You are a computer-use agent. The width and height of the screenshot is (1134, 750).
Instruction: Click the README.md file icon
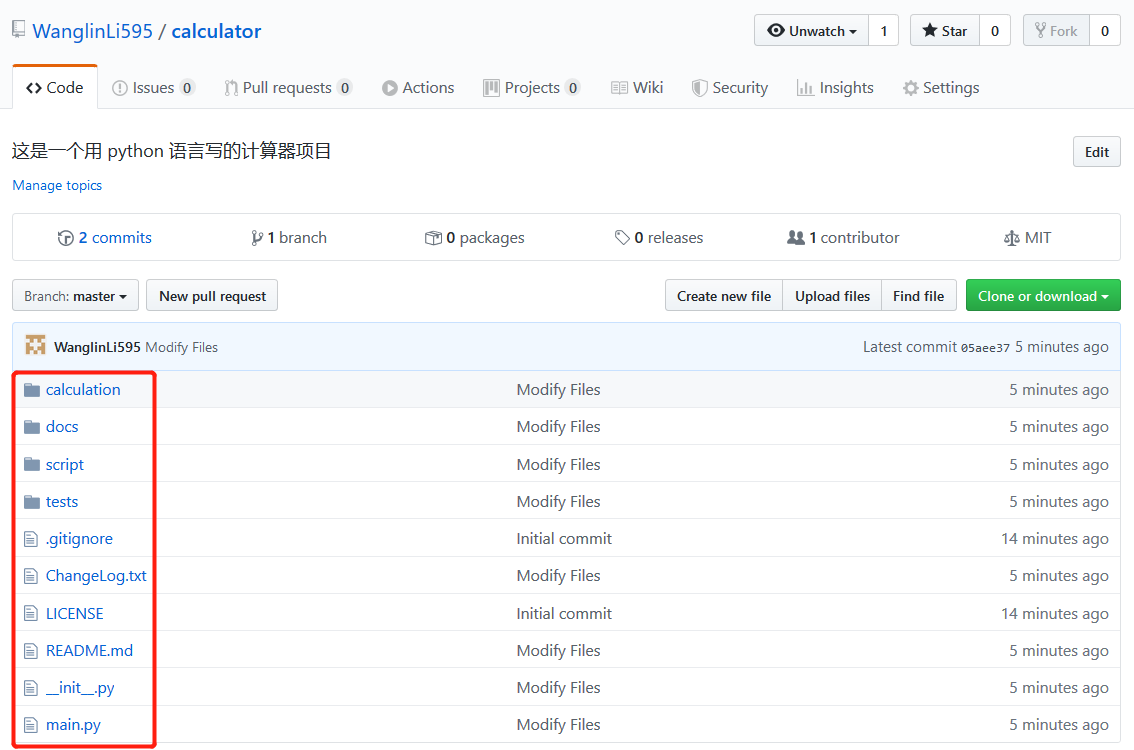31,650
